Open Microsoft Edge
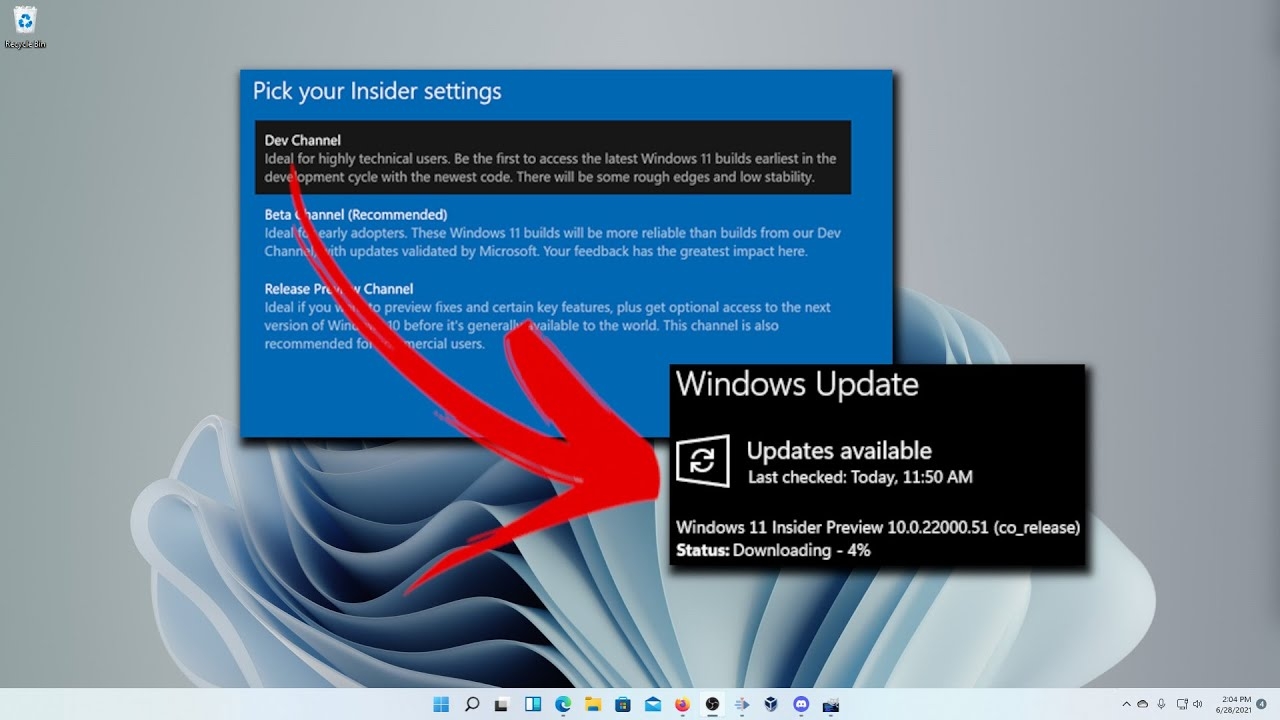Viewport: 1280px width, 720px height. [562, 703]
